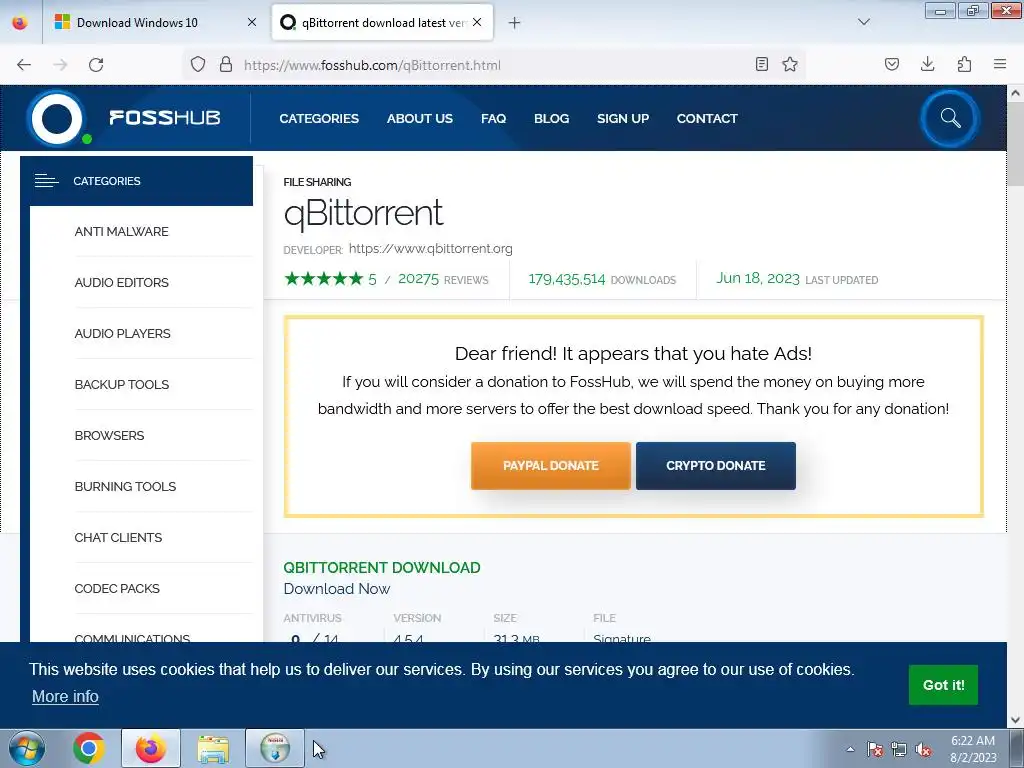Viewport: 1024px width, 768px height.
Task: Open FAQ navigation item
Action: 493,118
